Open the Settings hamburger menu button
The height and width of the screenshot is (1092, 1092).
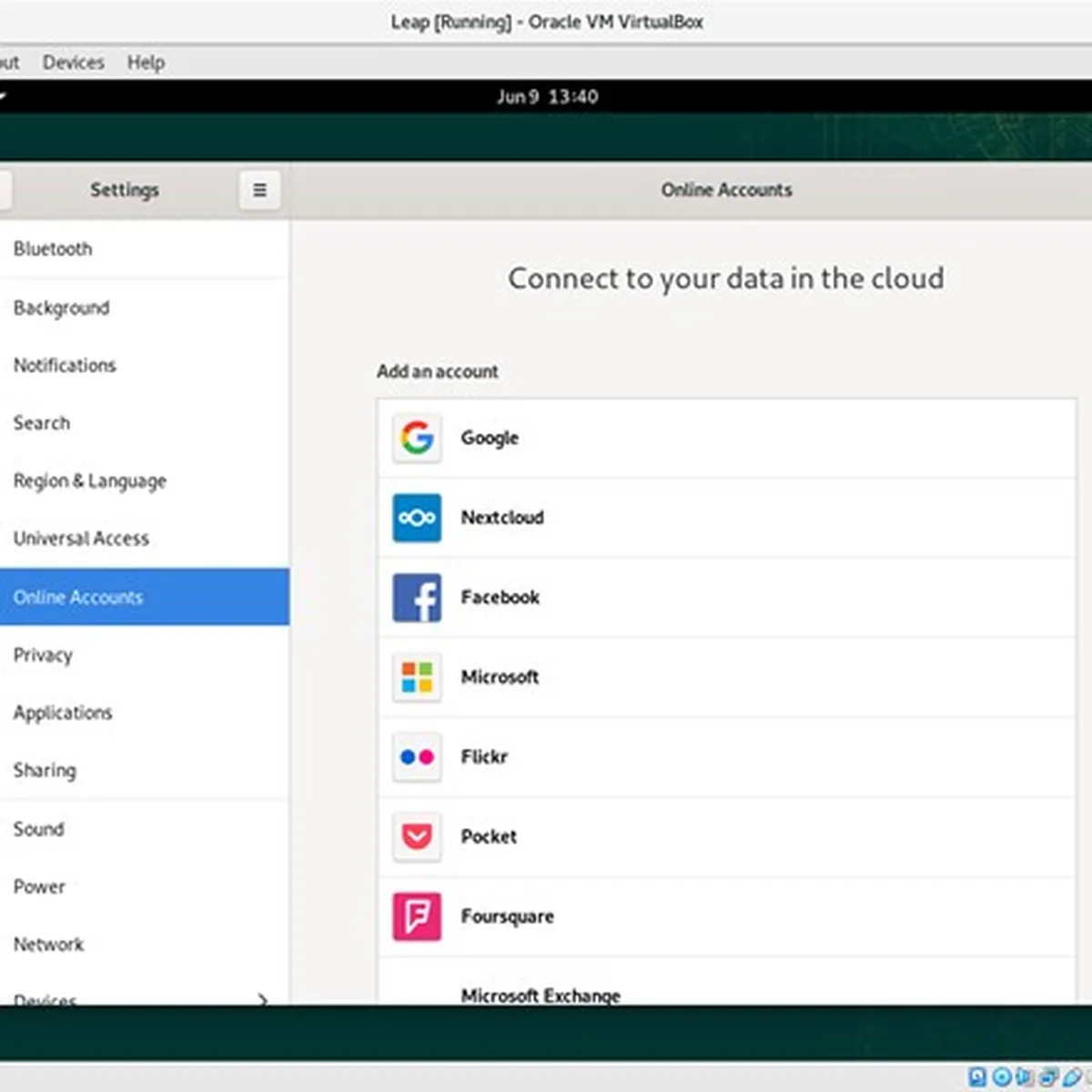[259, 190]
